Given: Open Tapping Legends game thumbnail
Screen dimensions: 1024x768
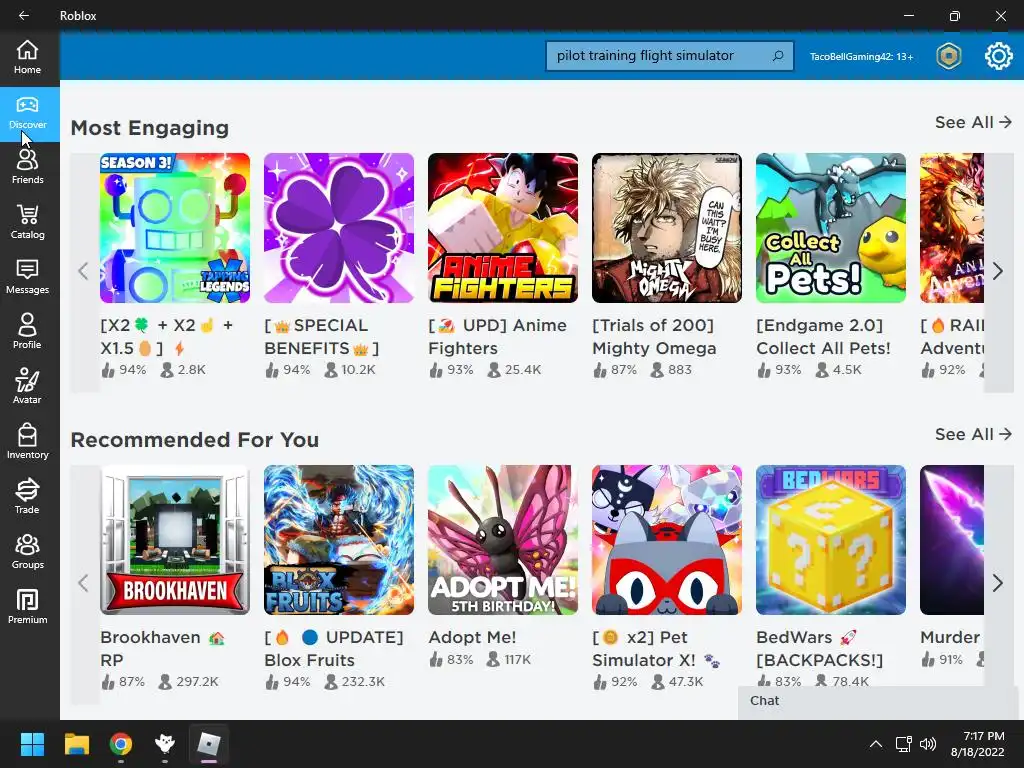Looking at the screenshot, I should click(174, 228).
